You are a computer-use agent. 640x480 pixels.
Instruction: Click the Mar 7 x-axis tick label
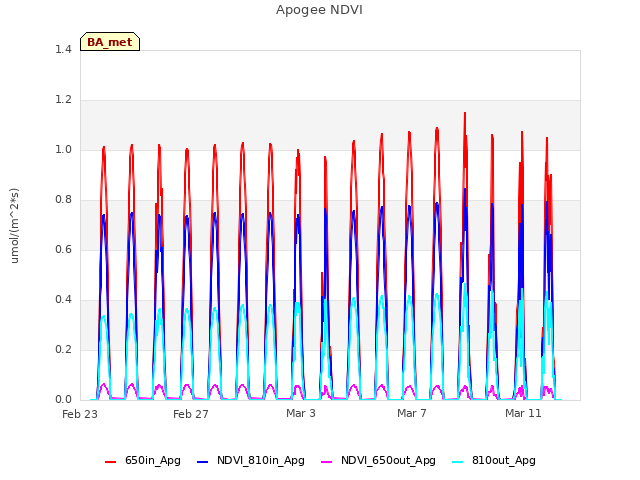coord(412,413)
